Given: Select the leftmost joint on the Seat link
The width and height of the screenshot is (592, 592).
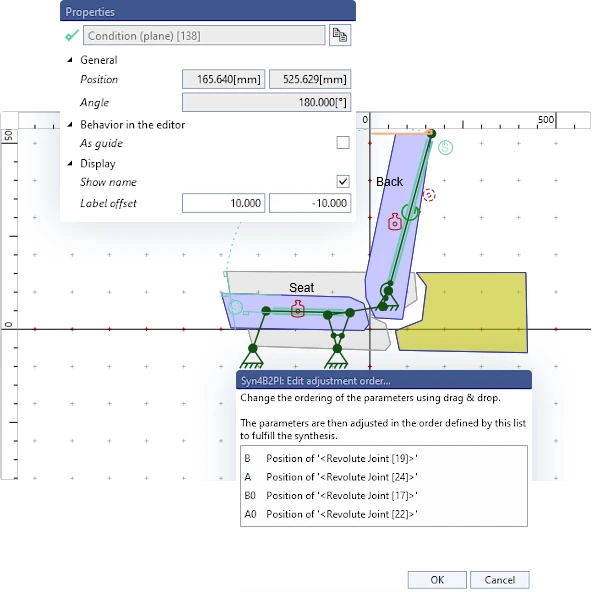Looking at the screenshot, I should [266, 311].
